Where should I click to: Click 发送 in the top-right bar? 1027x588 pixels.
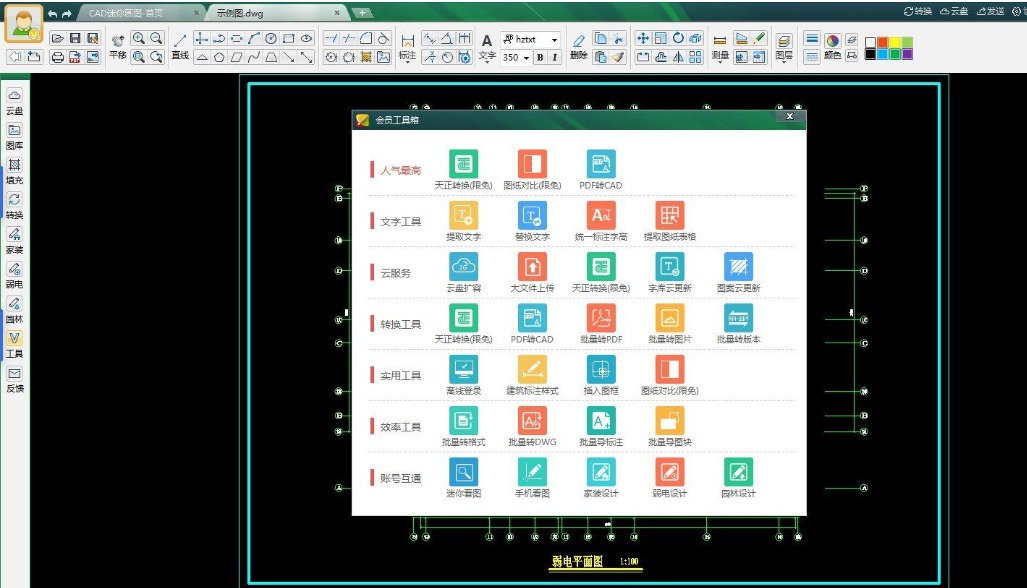point(991,11)
